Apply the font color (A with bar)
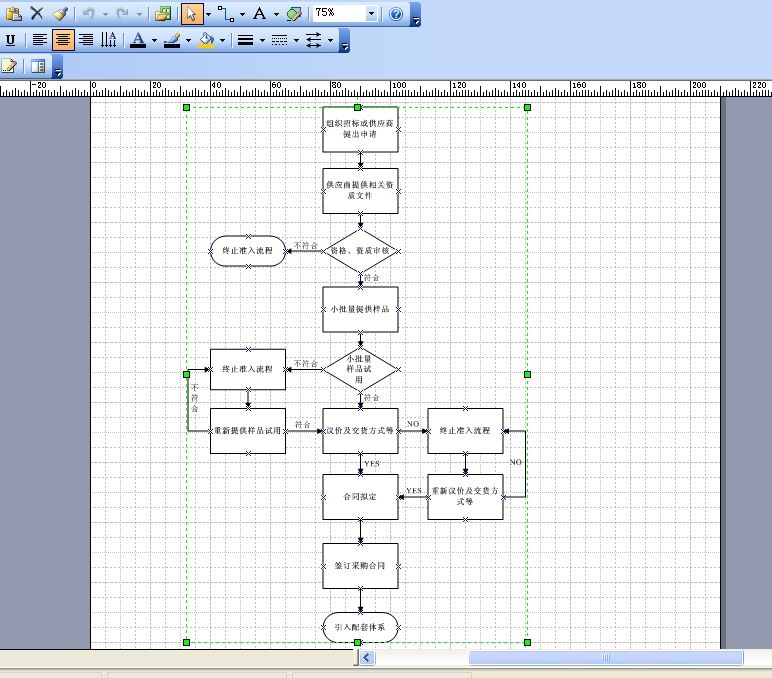The height and width of the screenshot is (678, 772). [x=138, y=40]
